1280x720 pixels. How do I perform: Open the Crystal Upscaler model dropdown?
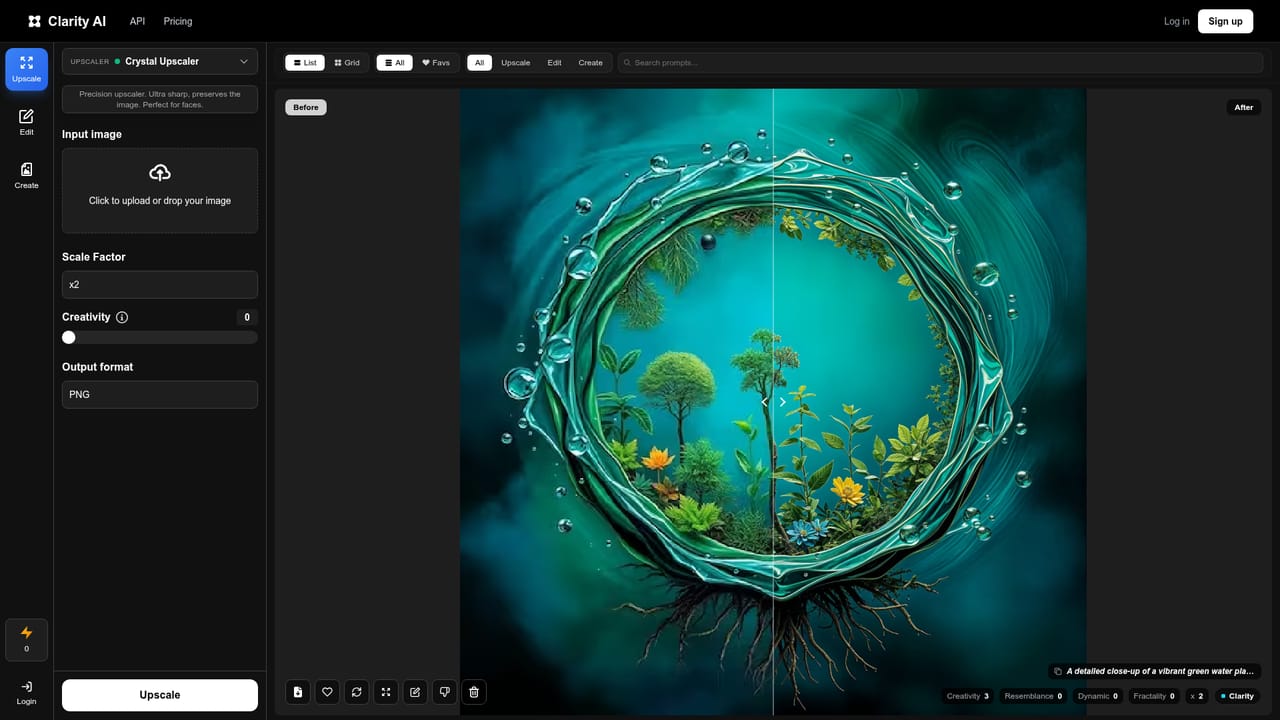160,61
